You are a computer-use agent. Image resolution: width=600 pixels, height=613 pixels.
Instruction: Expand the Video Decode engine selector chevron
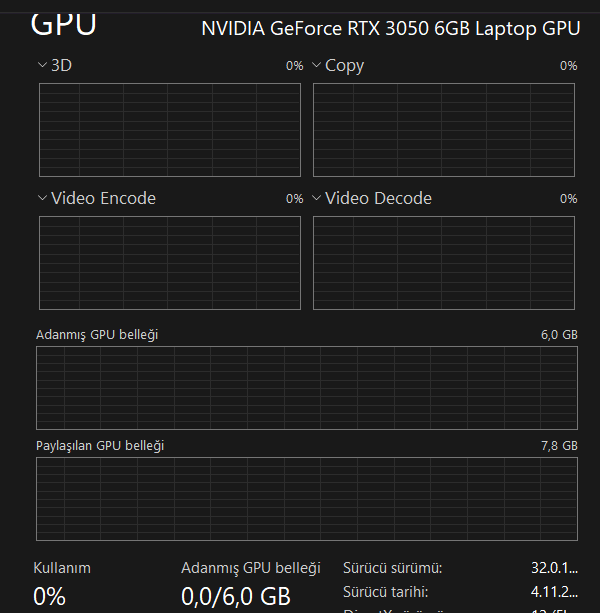pyautogui.click(x=317, y=198)
